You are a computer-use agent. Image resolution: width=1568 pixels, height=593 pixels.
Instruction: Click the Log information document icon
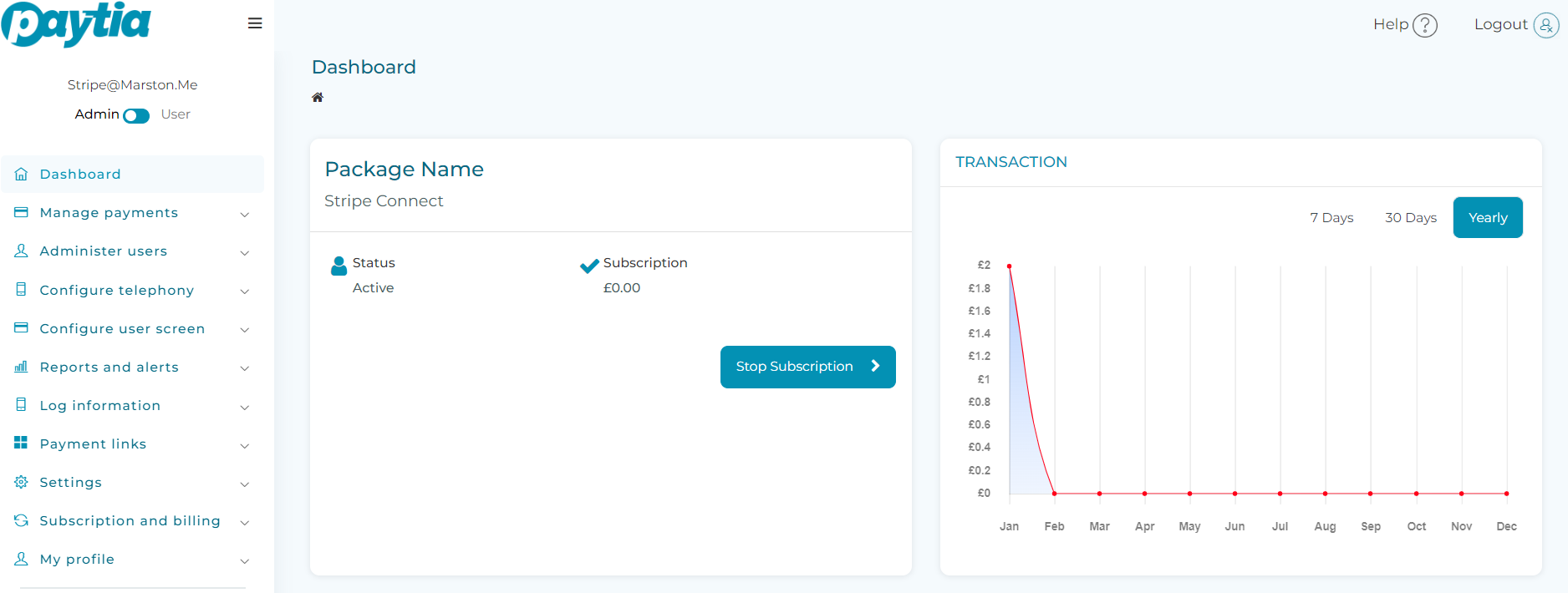(x=21, y=404)
